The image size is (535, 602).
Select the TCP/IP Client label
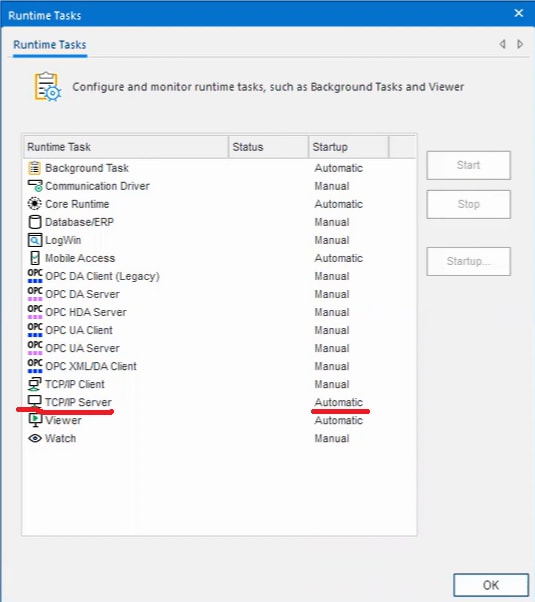pos(75,385)
